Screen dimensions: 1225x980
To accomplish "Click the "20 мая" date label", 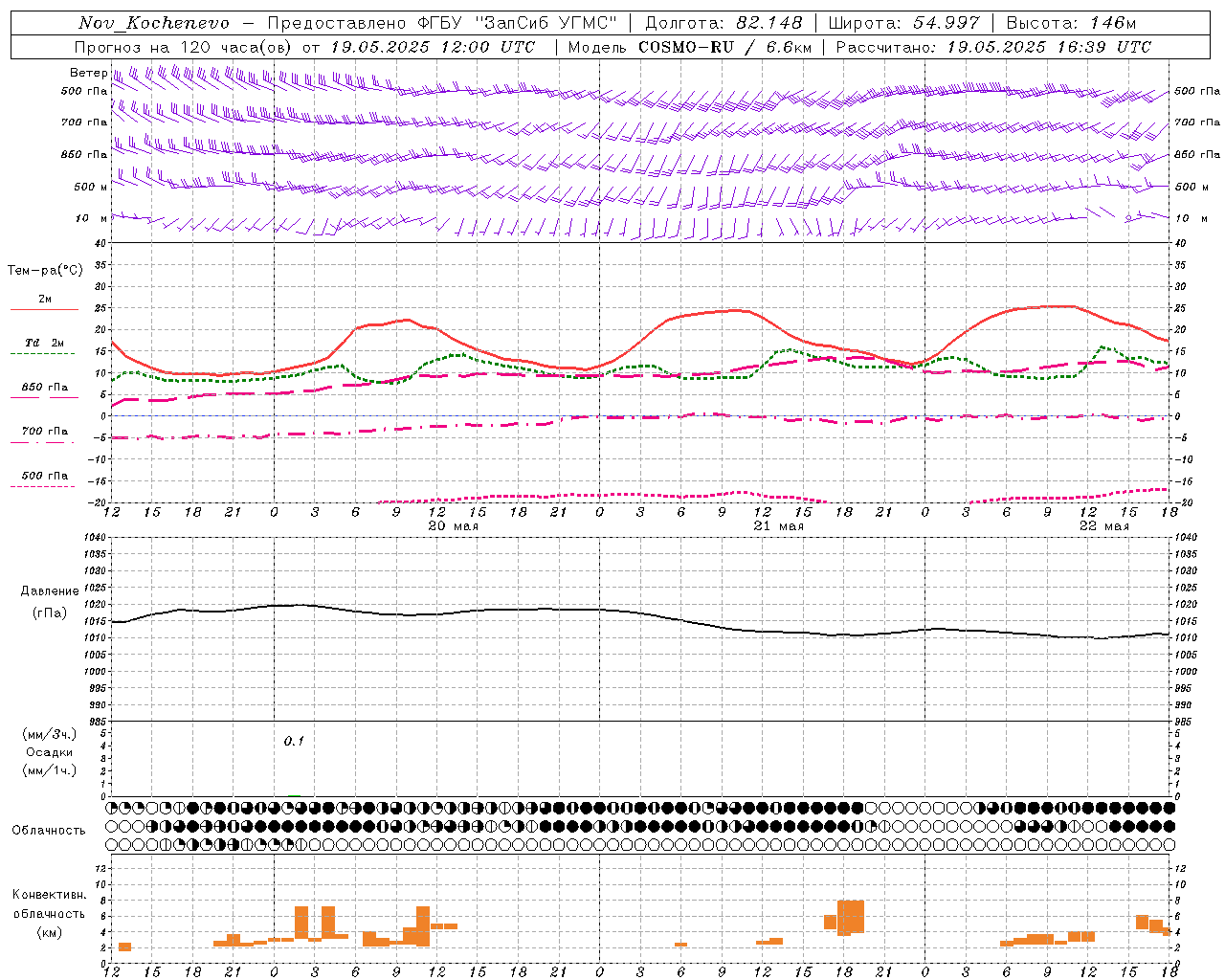I will [x=454, y=525].
